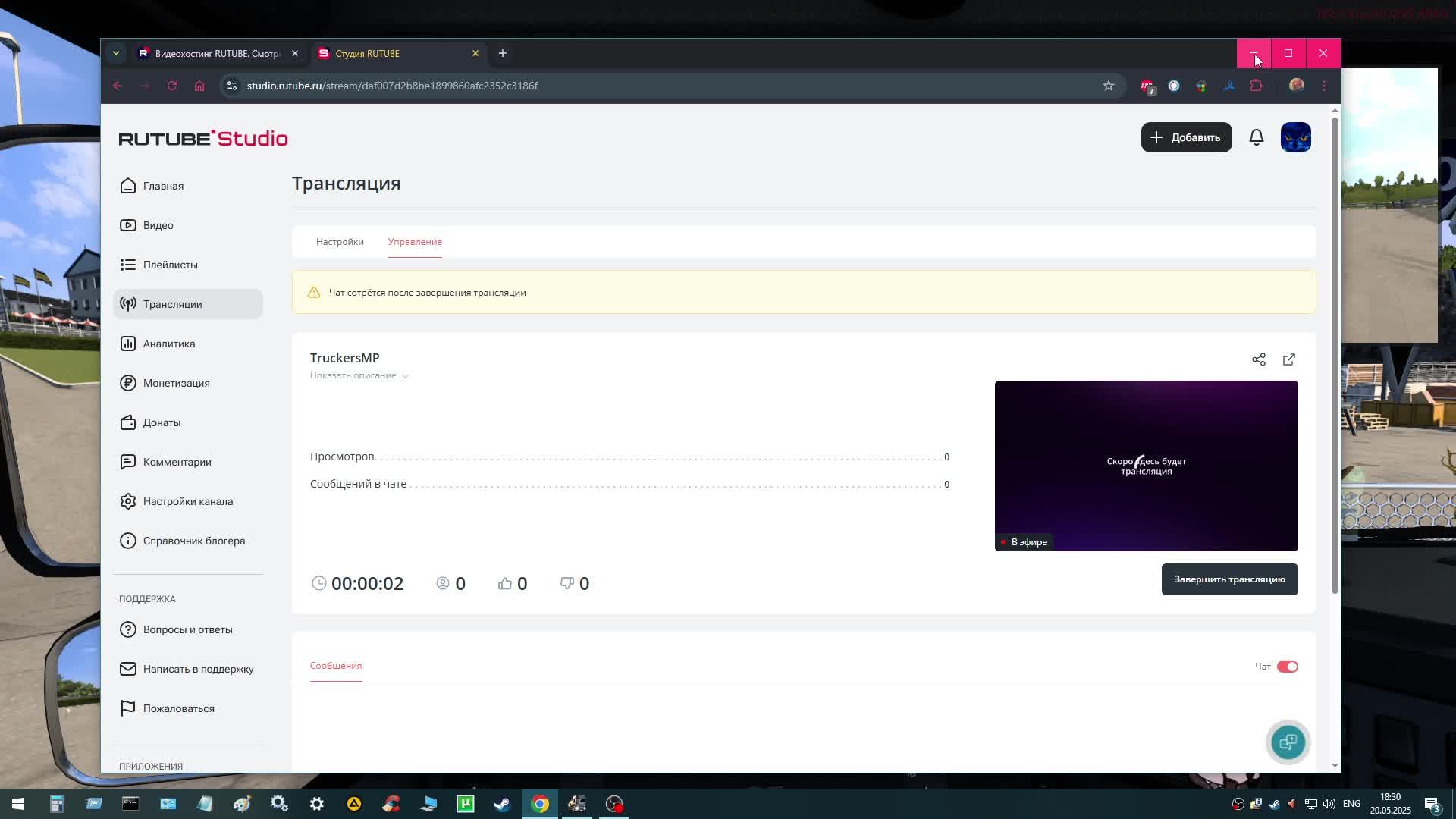Open Комментарии section
The height and width of the screenshot is (819, 1456).
click(x=187, y=462)
